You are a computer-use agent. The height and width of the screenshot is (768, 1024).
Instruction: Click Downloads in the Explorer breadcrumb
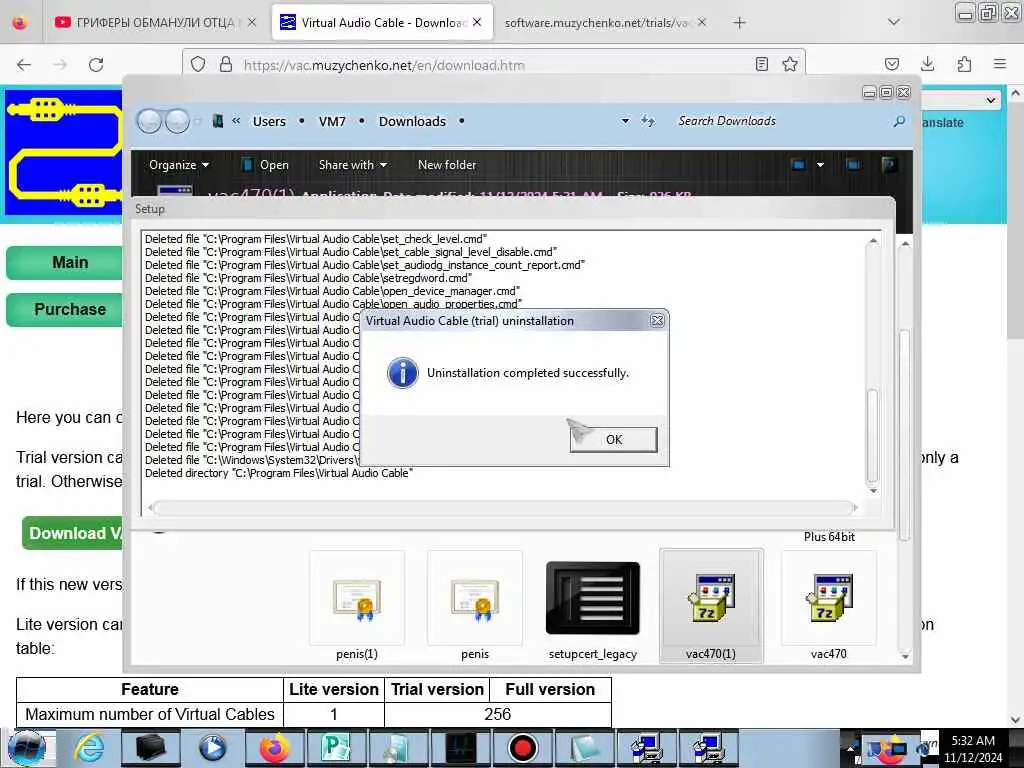coord(412,121)
